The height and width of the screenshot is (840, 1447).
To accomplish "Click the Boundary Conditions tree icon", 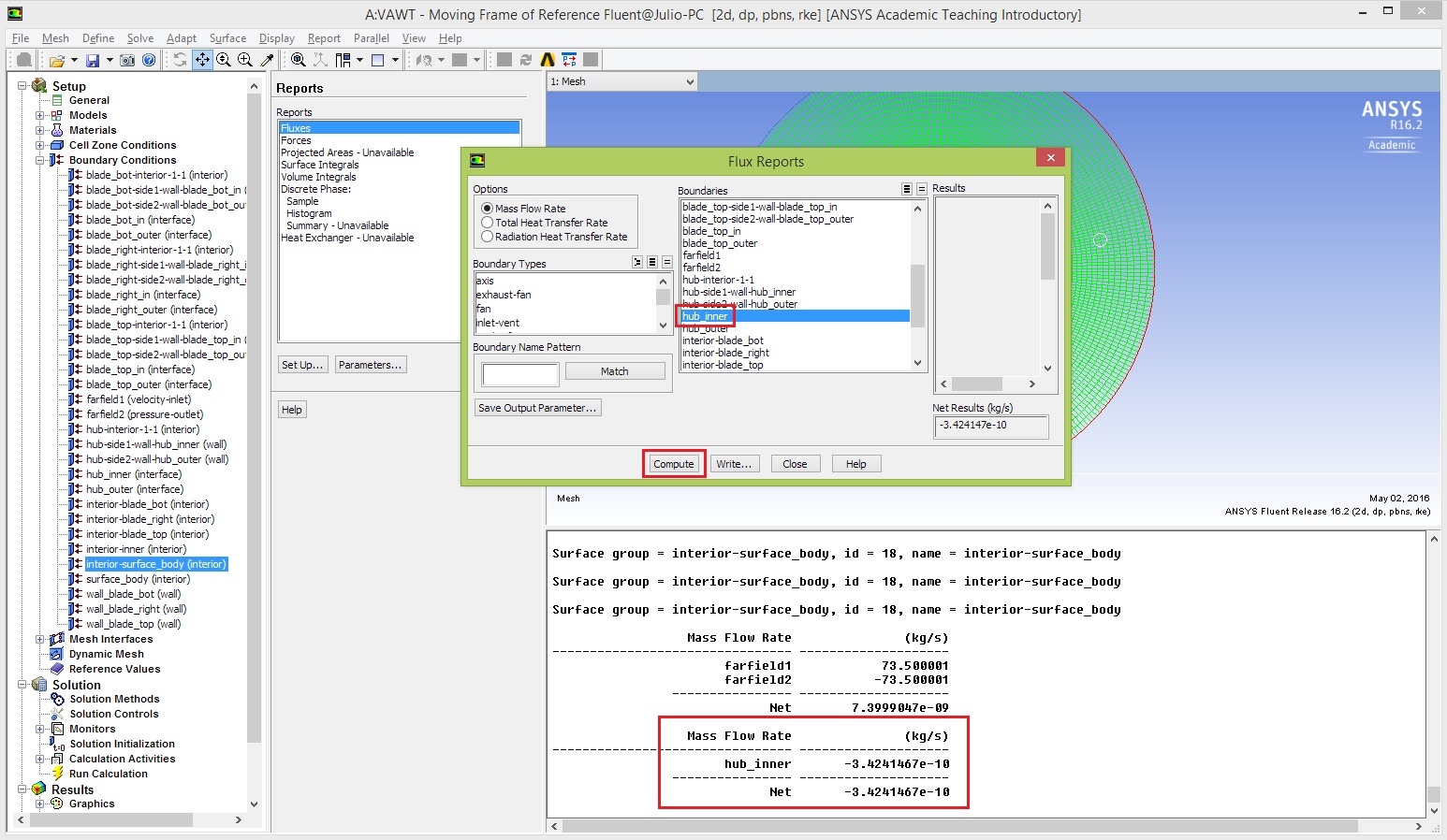I will pyautogui.click(x=57, y=160).
